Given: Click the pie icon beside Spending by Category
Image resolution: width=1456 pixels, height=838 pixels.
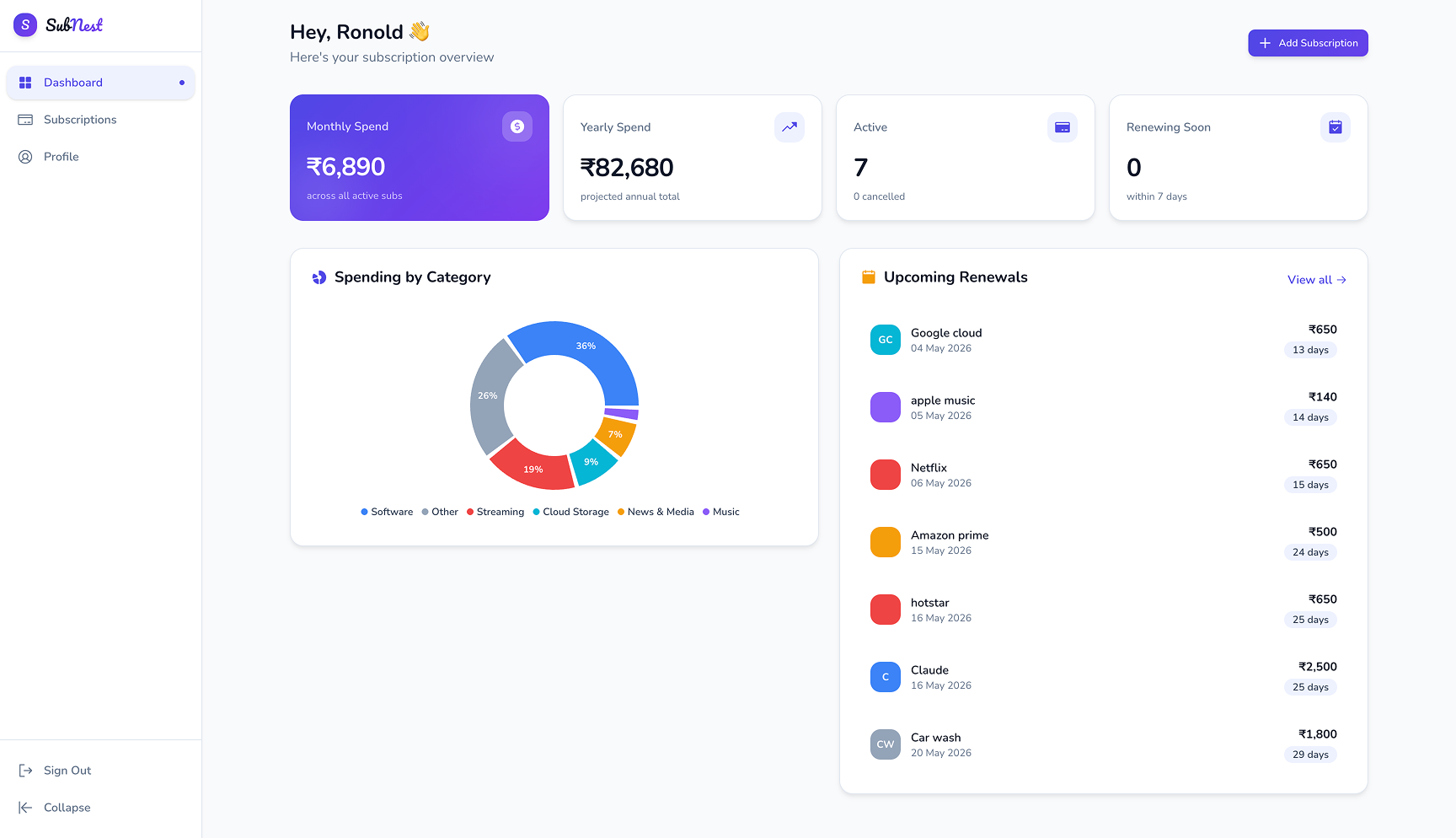Looking at the screenshot, I should pos(319,277).
